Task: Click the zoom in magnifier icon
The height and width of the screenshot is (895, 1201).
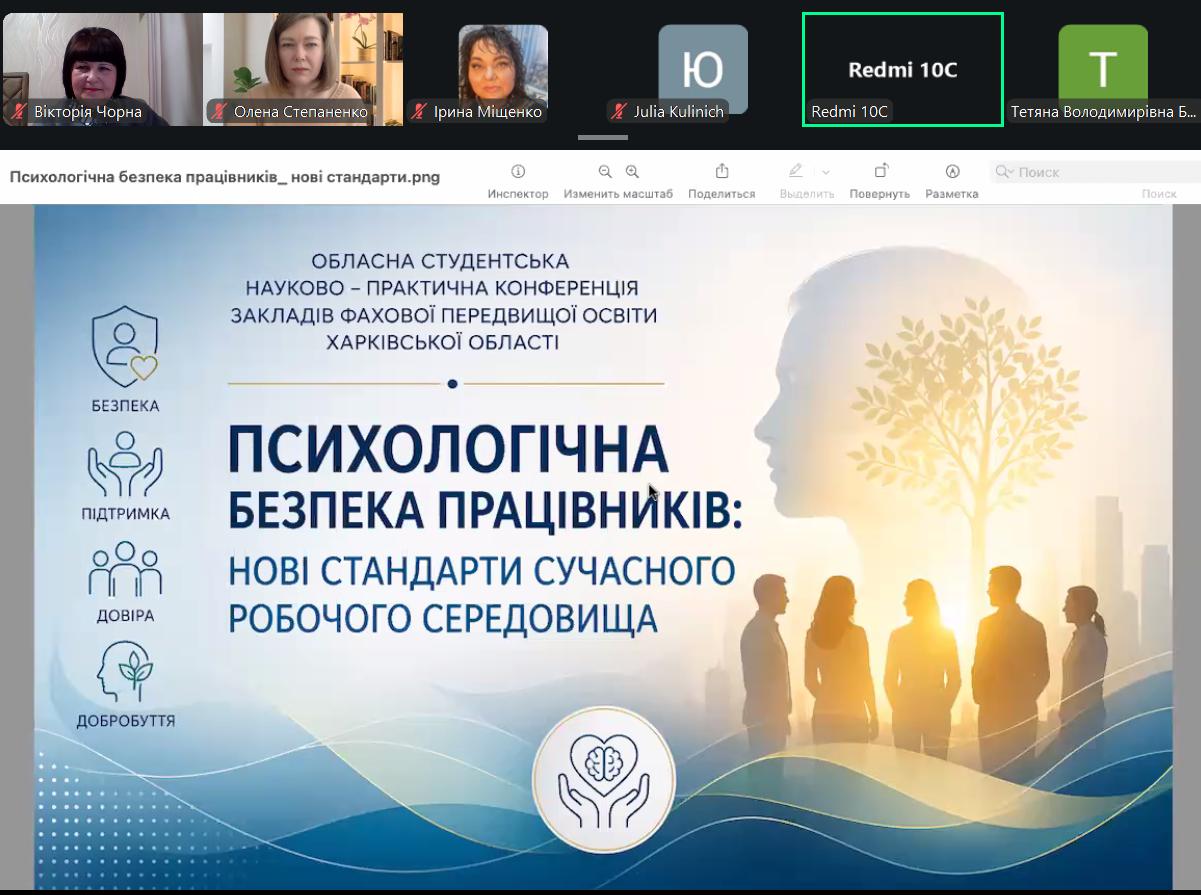Action: [x=632, y=171]
